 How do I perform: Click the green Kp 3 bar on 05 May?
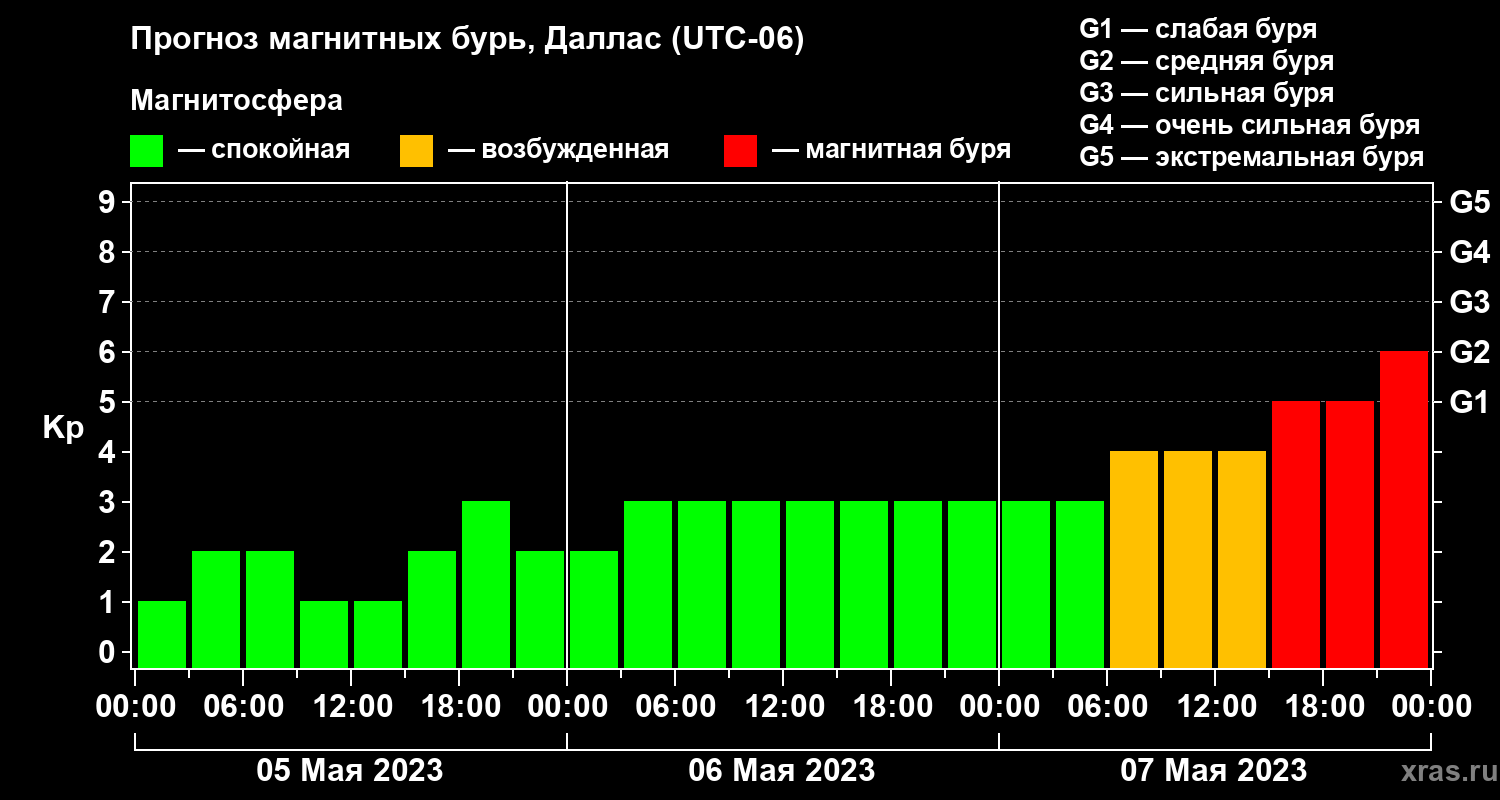(486, 584)
